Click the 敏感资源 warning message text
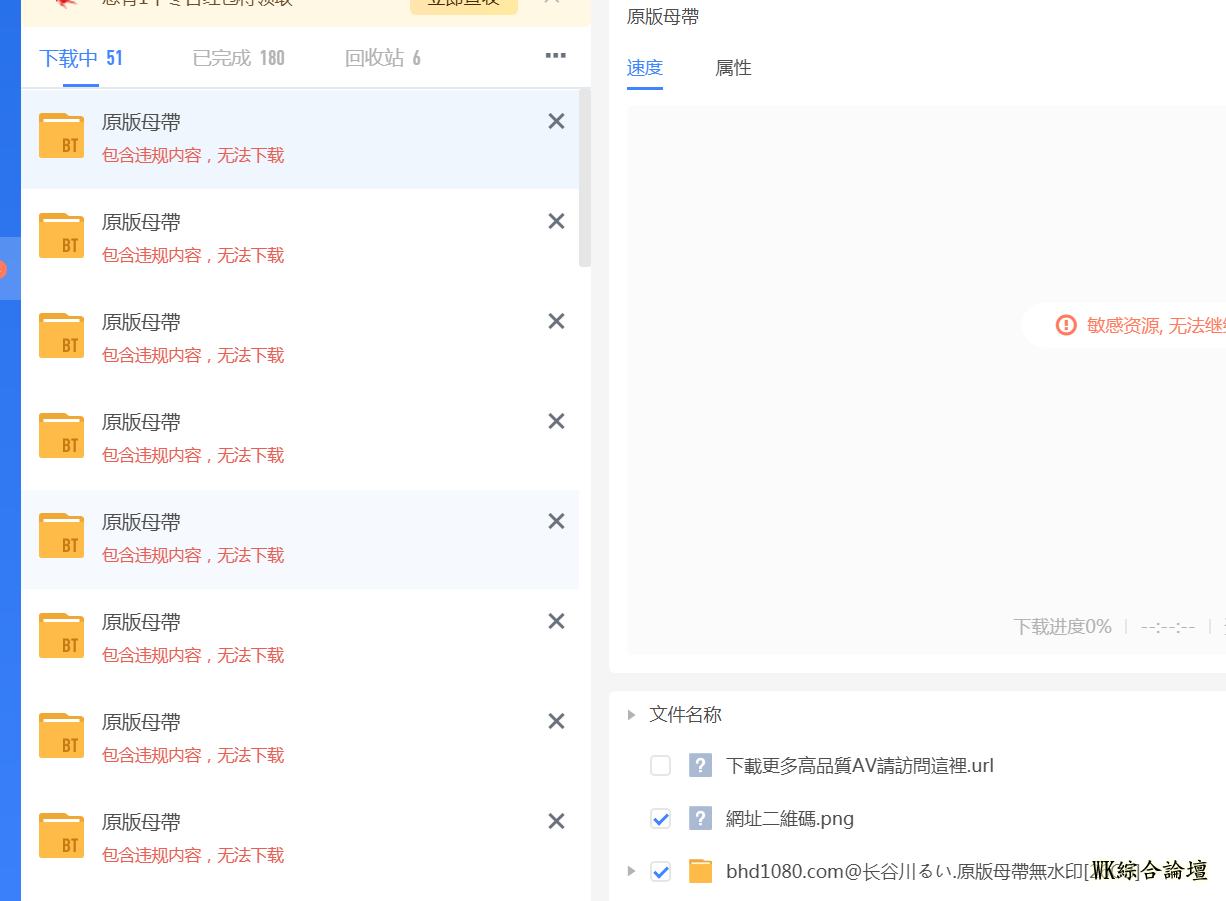This screenshot has height=901, width=1226. point(1156,325)
